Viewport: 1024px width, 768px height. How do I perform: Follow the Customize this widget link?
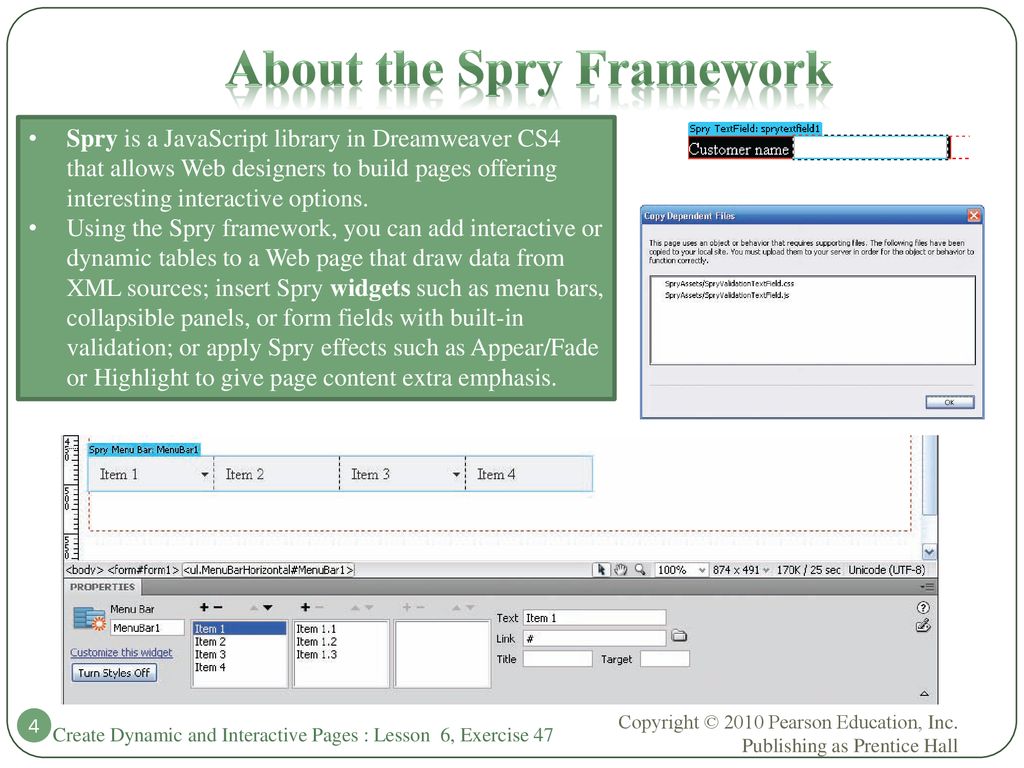[x=121, y=652]
